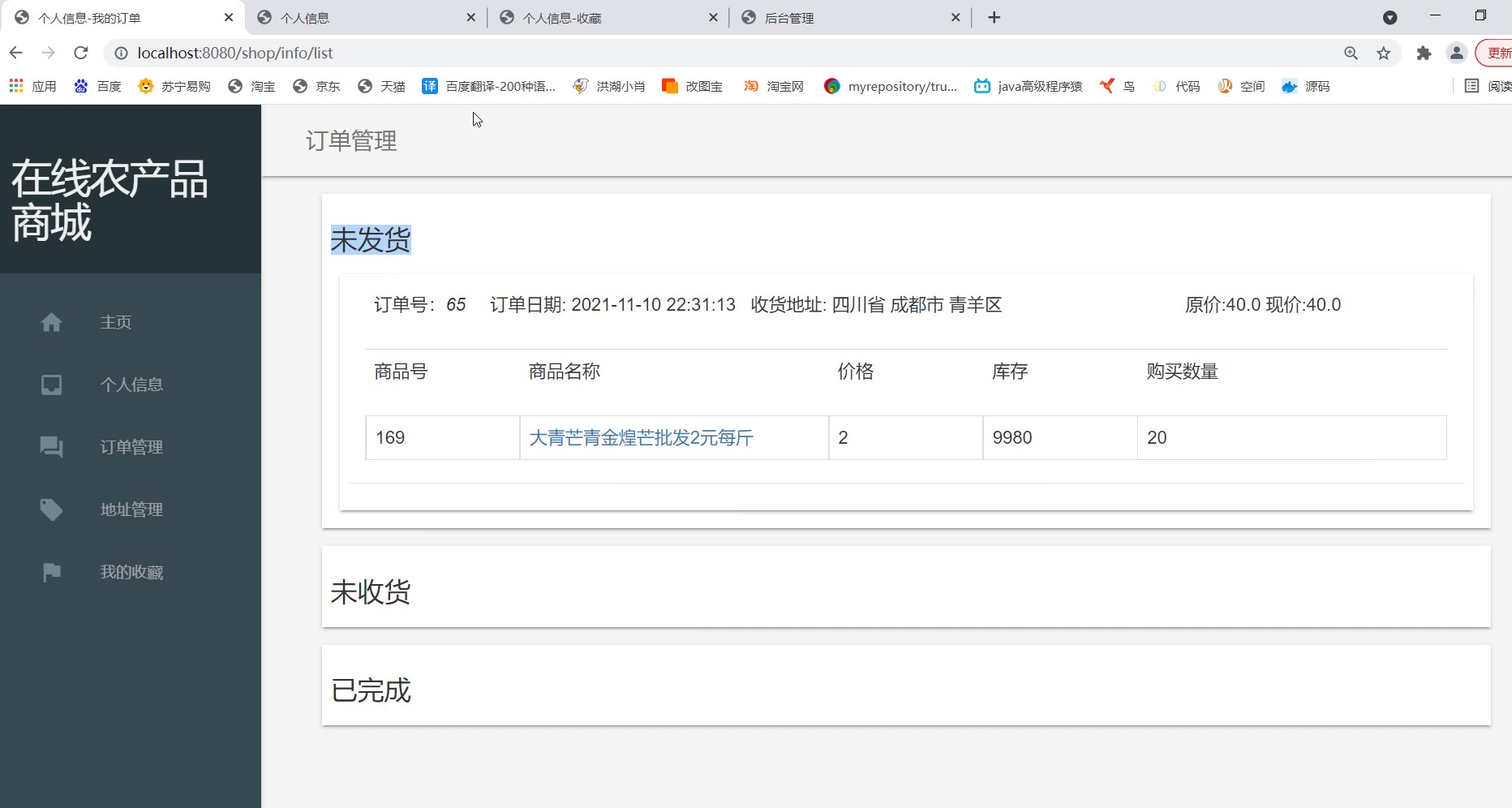The height and width of the screenshot is (808, 1512).
Task: Open the tab search dropdown circle icon
Action: [1390, 17]
